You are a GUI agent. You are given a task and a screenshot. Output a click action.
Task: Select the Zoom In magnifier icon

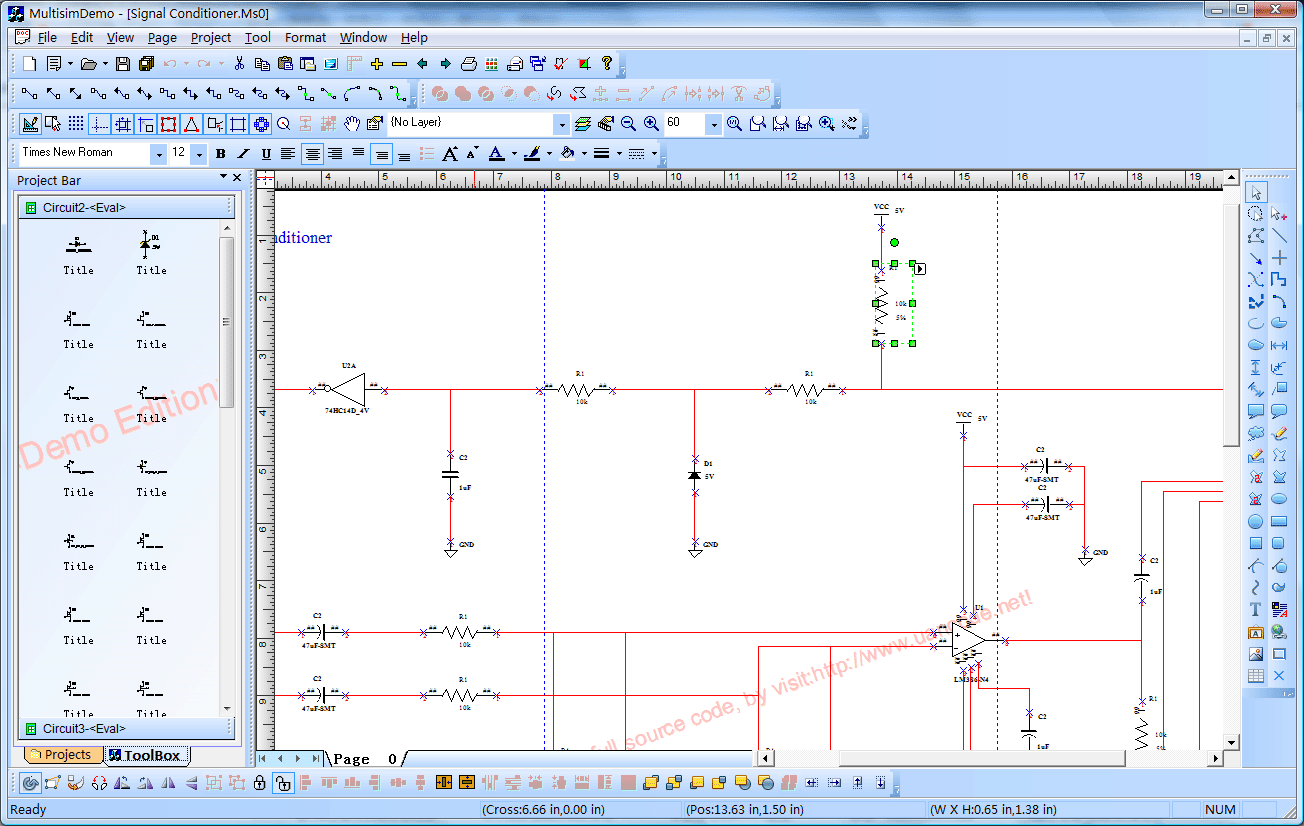[x=649, y=123]
